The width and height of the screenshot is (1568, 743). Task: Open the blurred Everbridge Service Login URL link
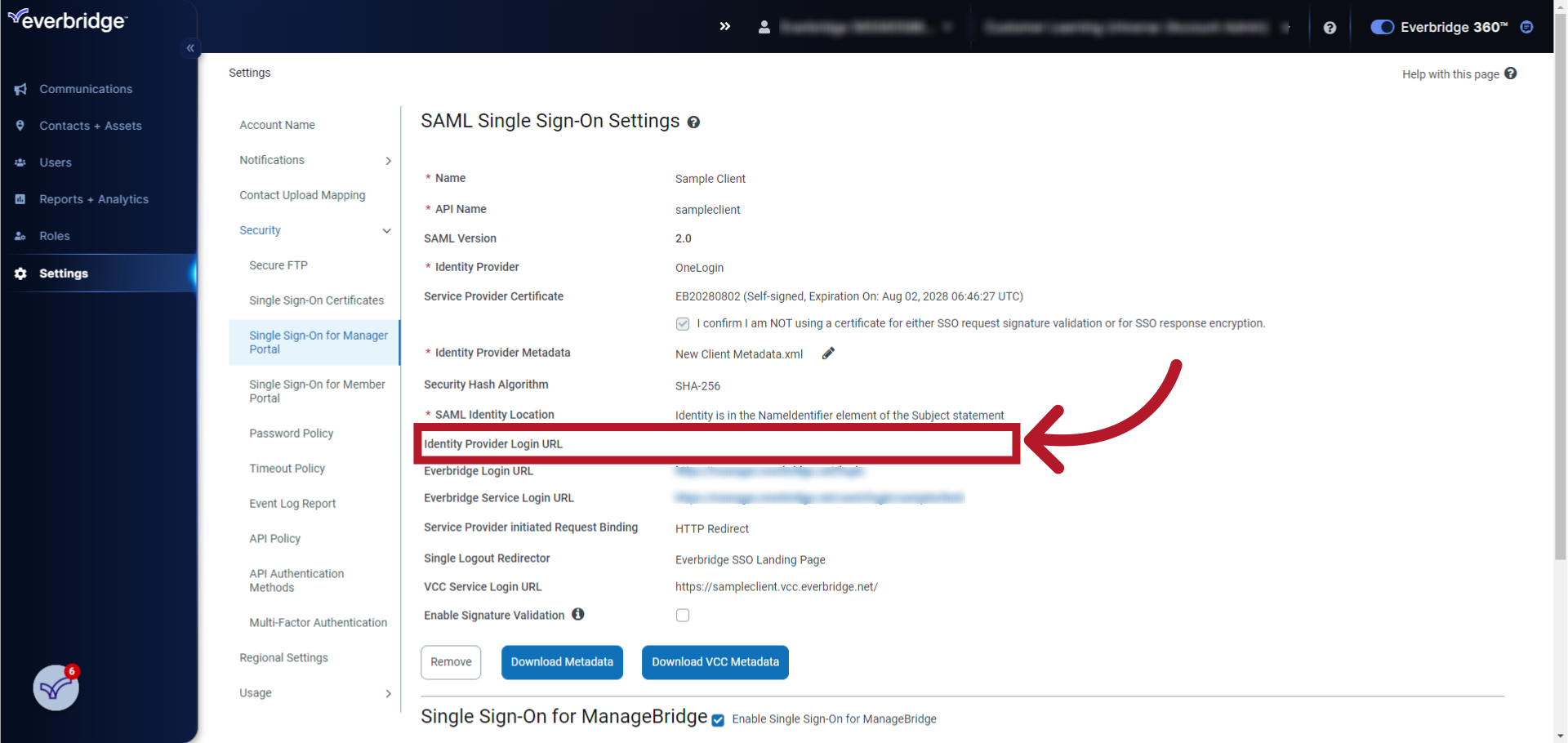click(819, 498)
